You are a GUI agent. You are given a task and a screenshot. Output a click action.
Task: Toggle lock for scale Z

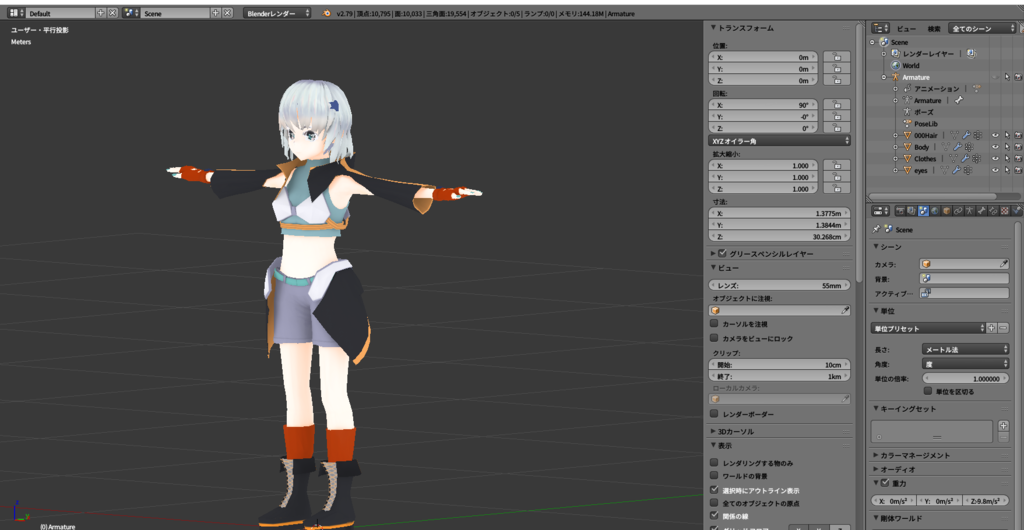coord(837,189)
